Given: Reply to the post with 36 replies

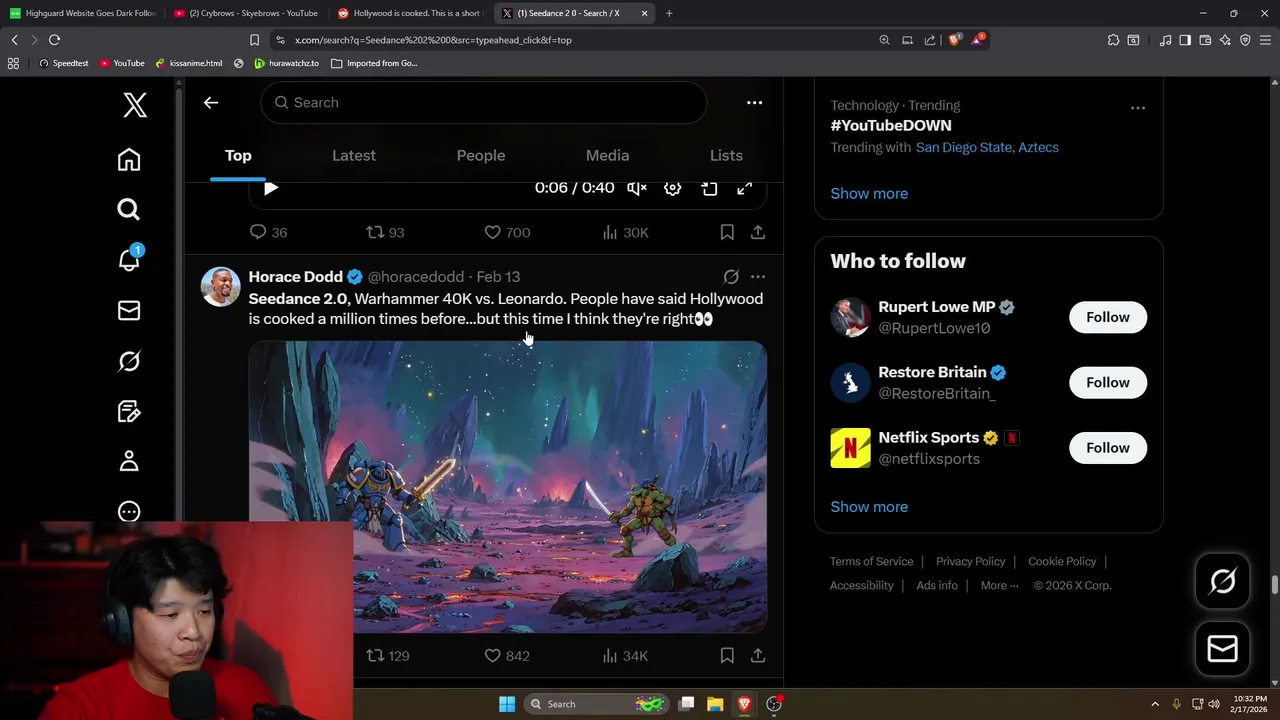Looking at the screenshot, I should tap(268, 232).
